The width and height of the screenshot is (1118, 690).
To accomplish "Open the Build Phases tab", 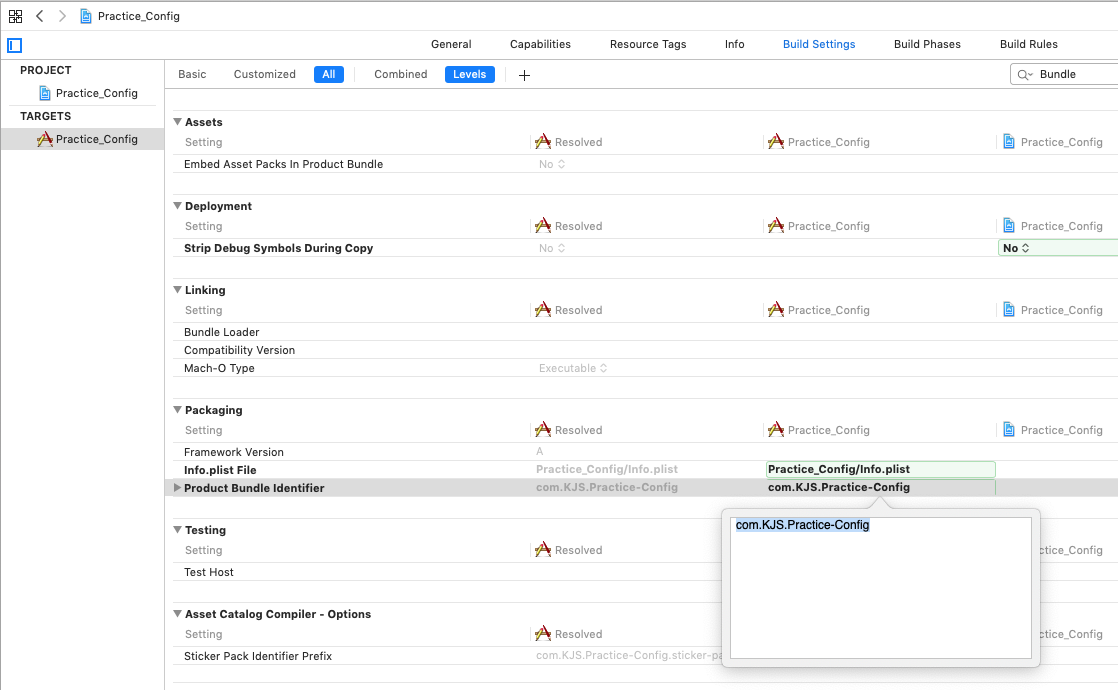I will pos(927,44).
